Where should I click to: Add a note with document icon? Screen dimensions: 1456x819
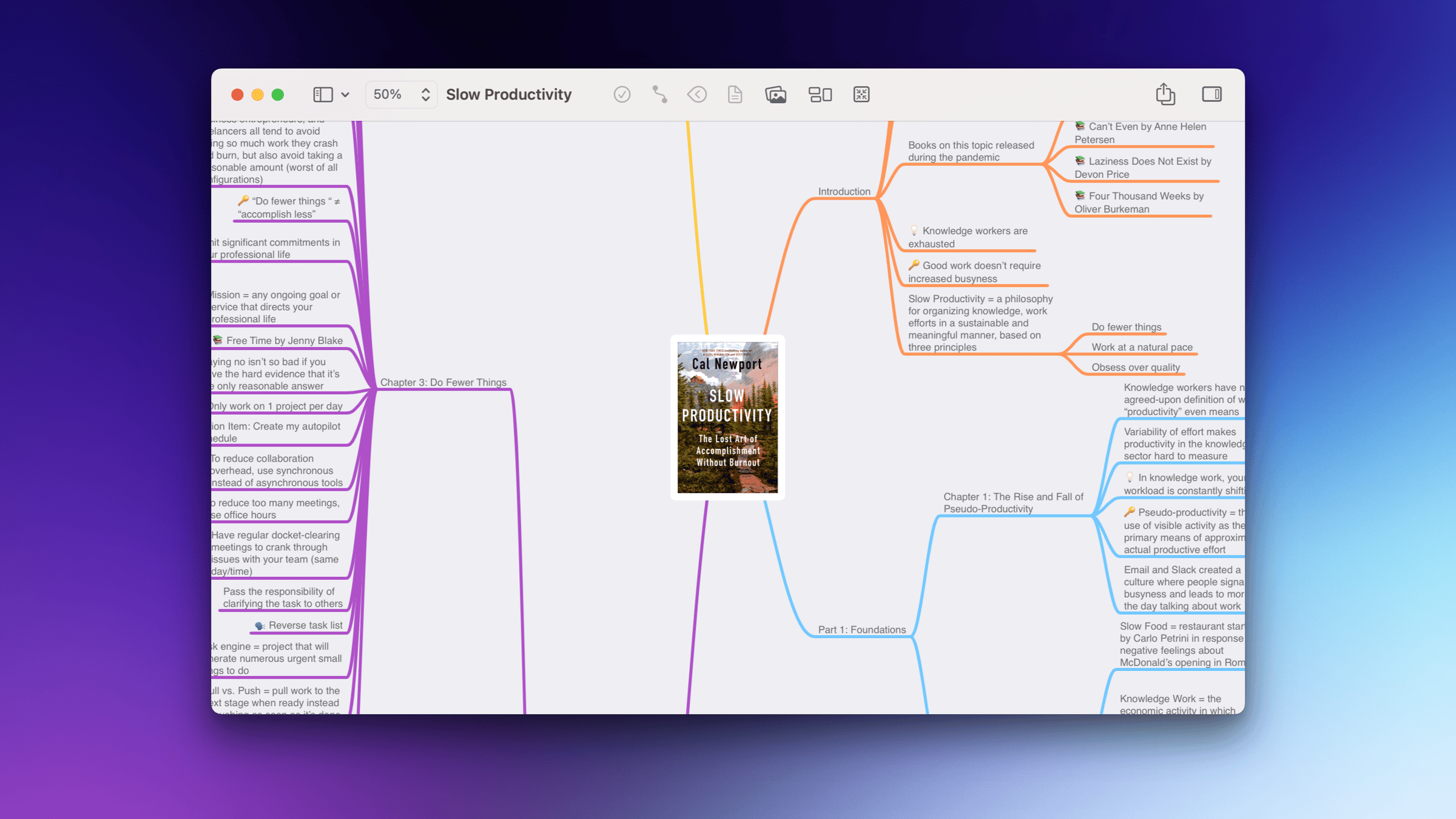[735, 95]
